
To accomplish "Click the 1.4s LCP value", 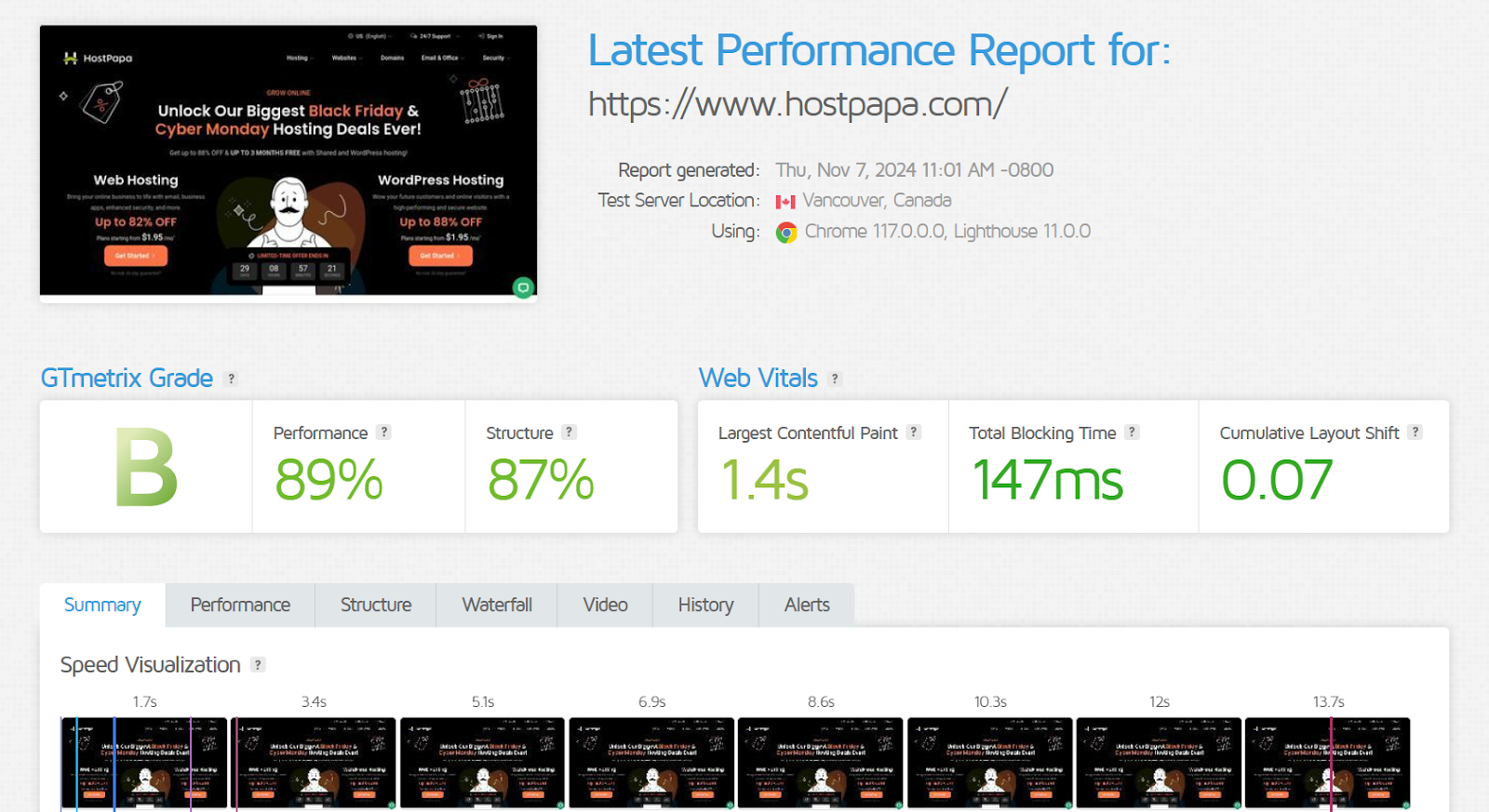I will coord(764,480).
